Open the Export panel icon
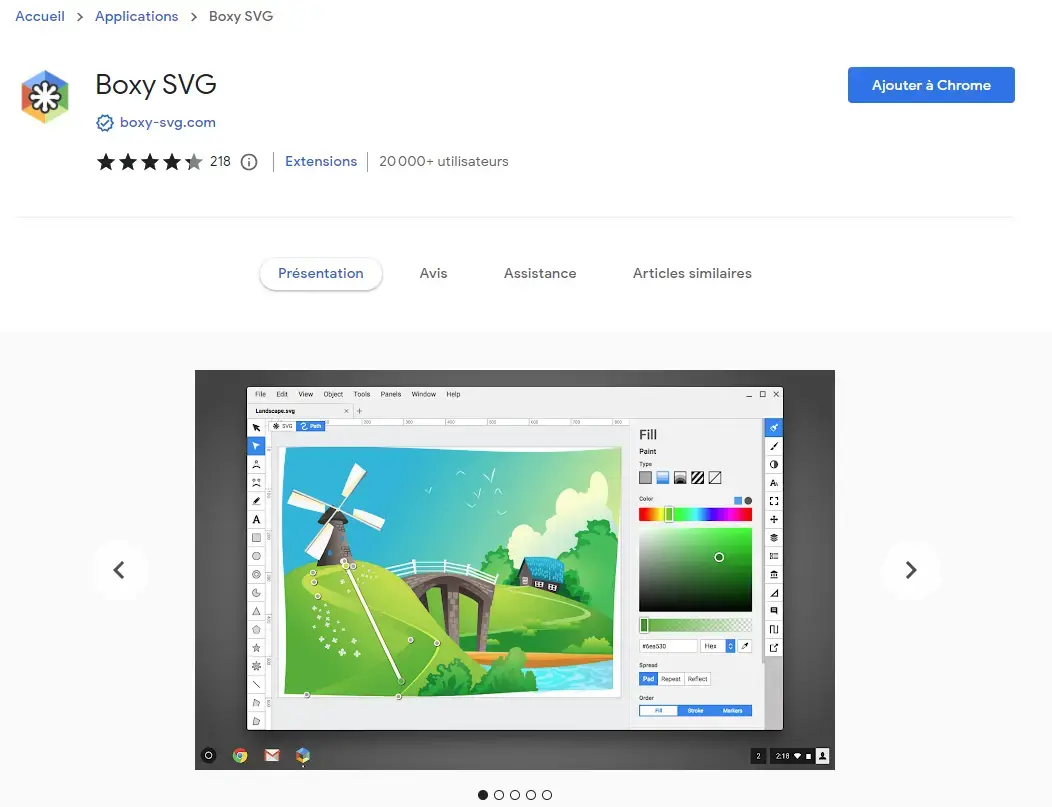The width and height of the screenshot is (1052, 807). point(774,647)
